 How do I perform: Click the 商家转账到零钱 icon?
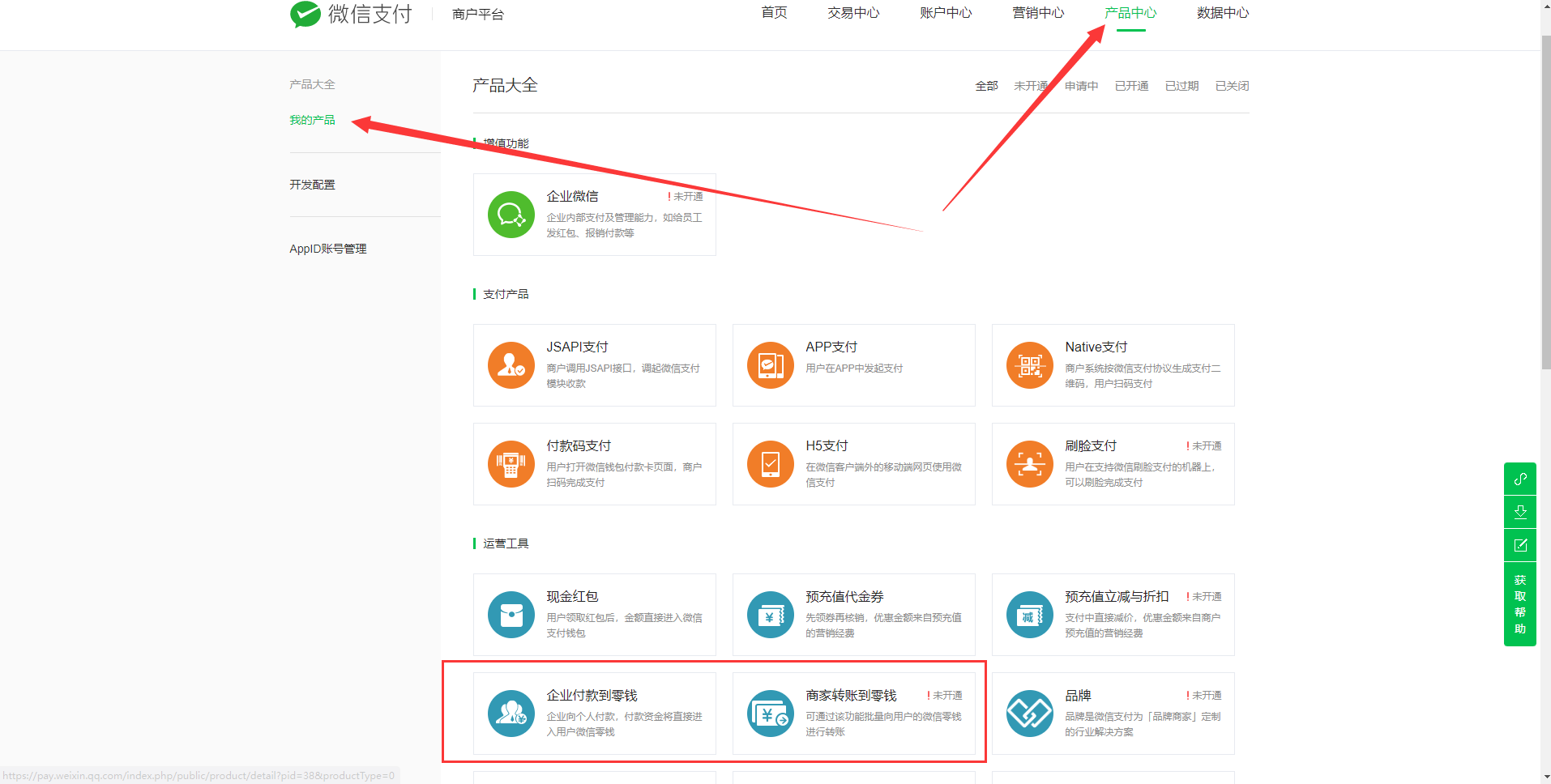(771, 714)
